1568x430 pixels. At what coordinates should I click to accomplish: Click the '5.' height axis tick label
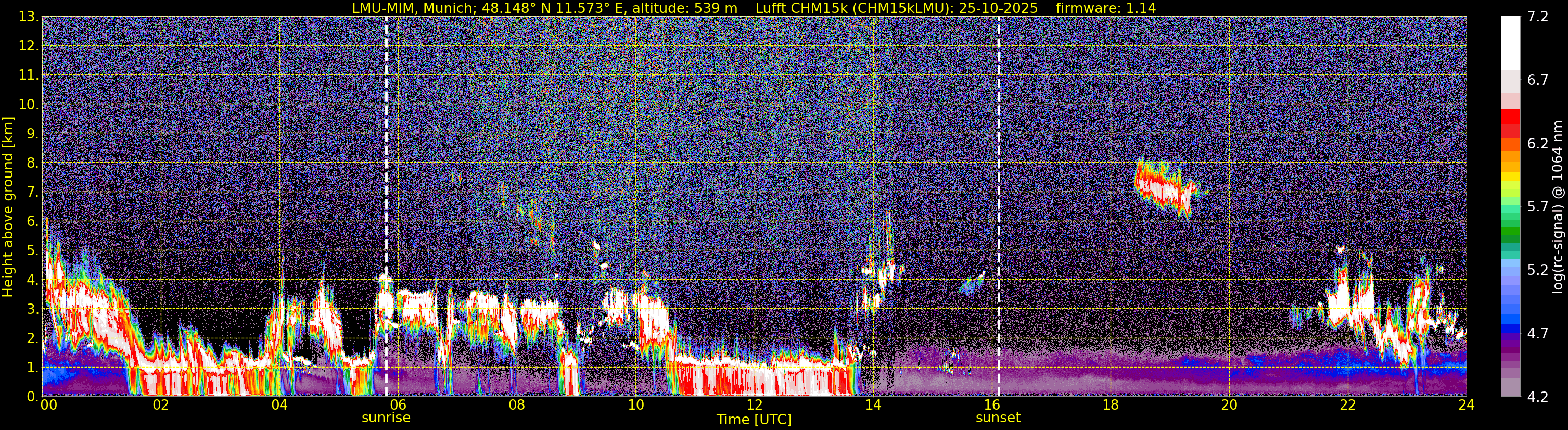coord(32,251)
